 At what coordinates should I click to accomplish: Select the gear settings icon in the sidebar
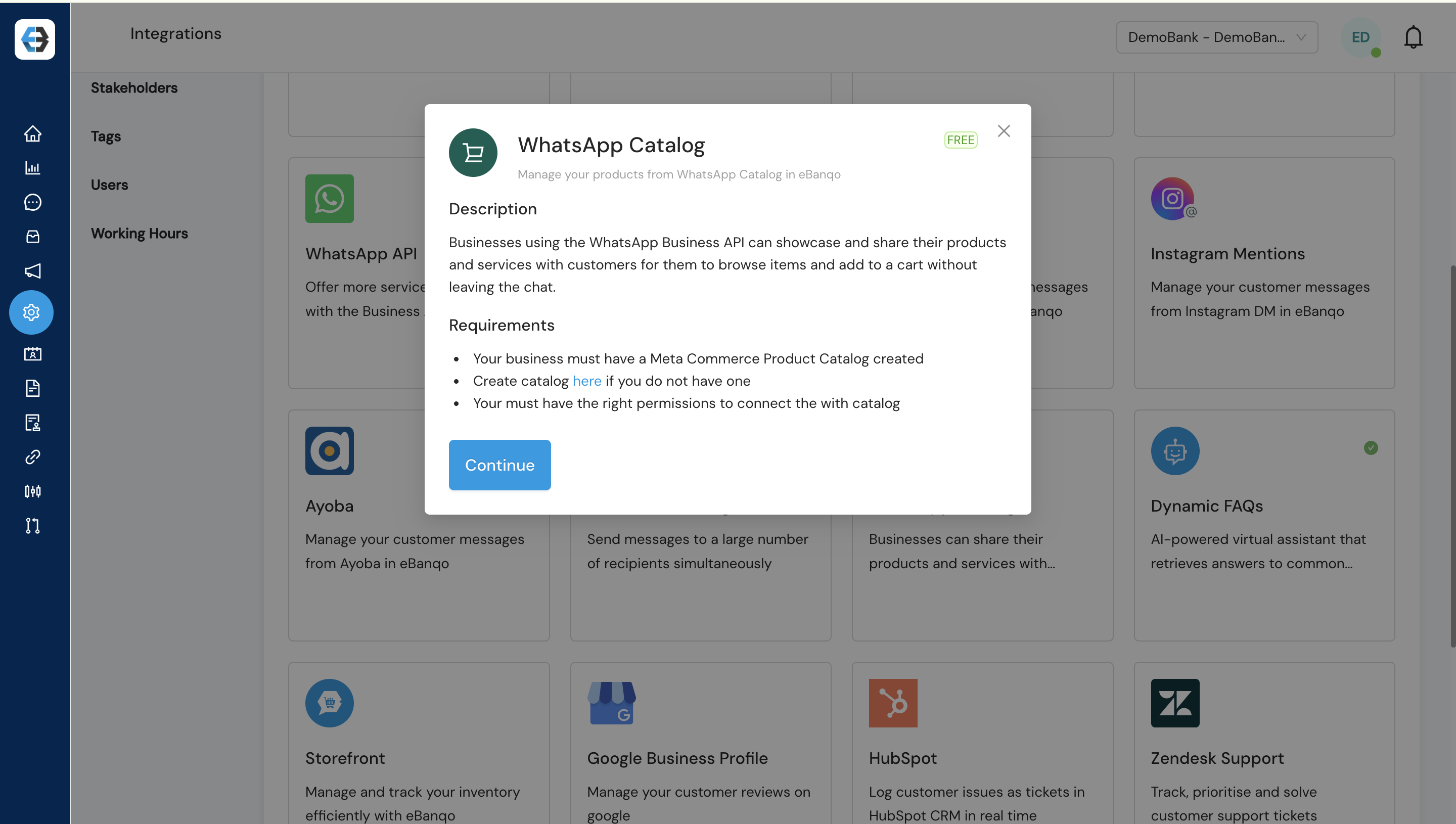click(31, 312)
